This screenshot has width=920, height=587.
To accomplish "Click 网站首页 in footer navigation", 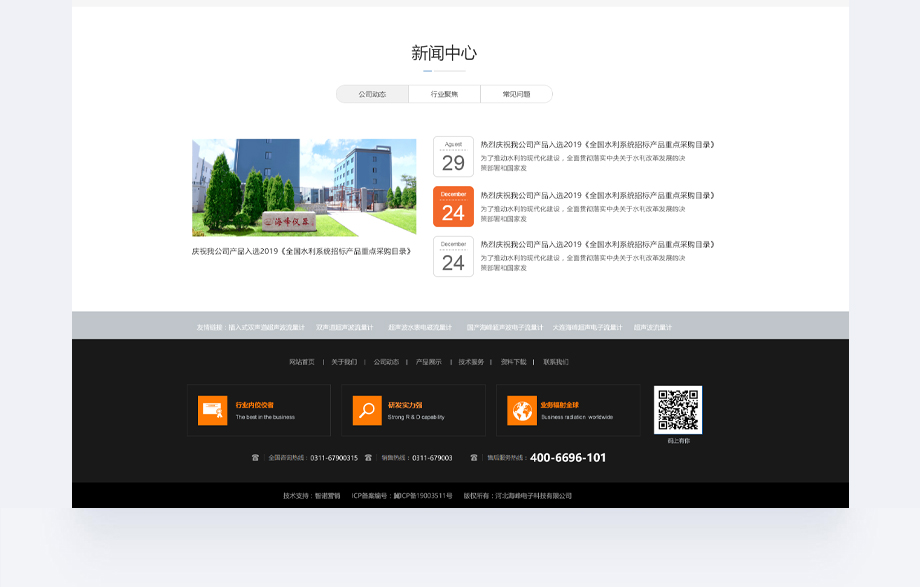I will click(x=302, y=362).
